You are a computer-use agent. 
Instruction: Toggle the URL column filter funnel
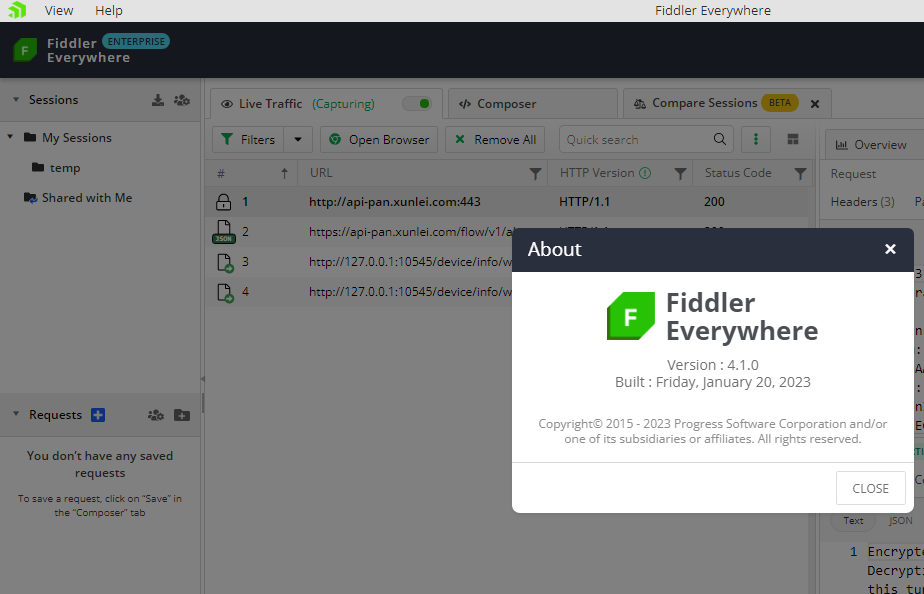[534, 172]
